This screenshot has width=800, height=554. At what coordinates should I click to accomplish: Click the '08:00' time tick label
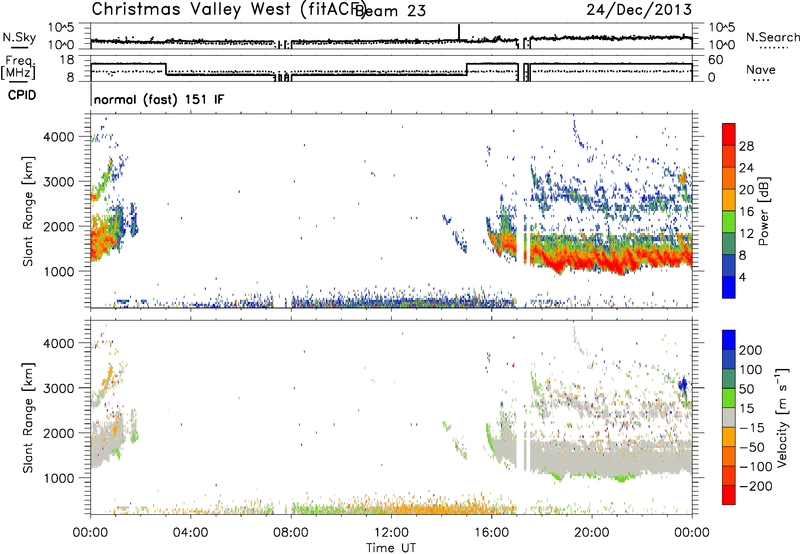[291, 533]
